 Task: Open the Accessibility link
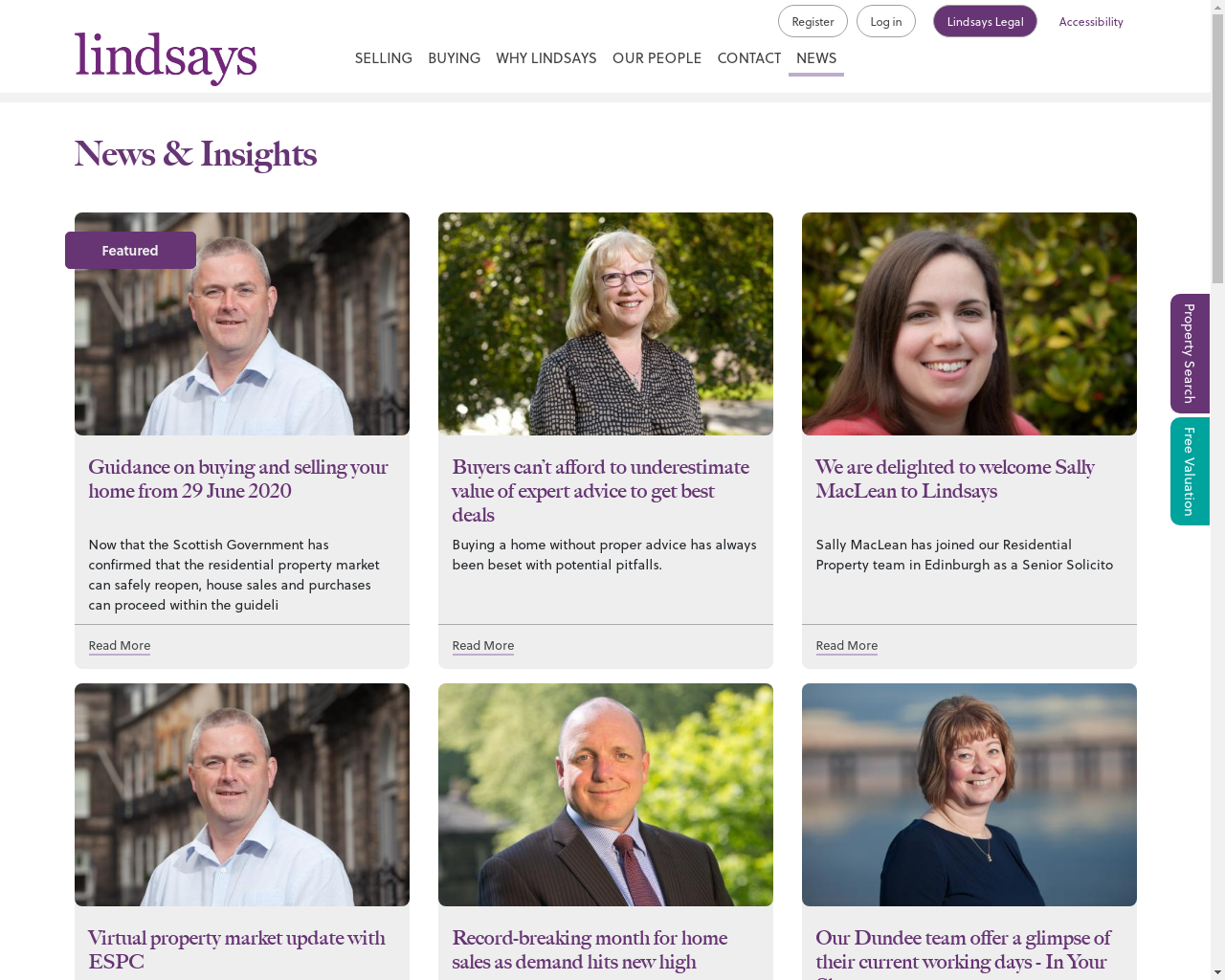[1091, 21]
